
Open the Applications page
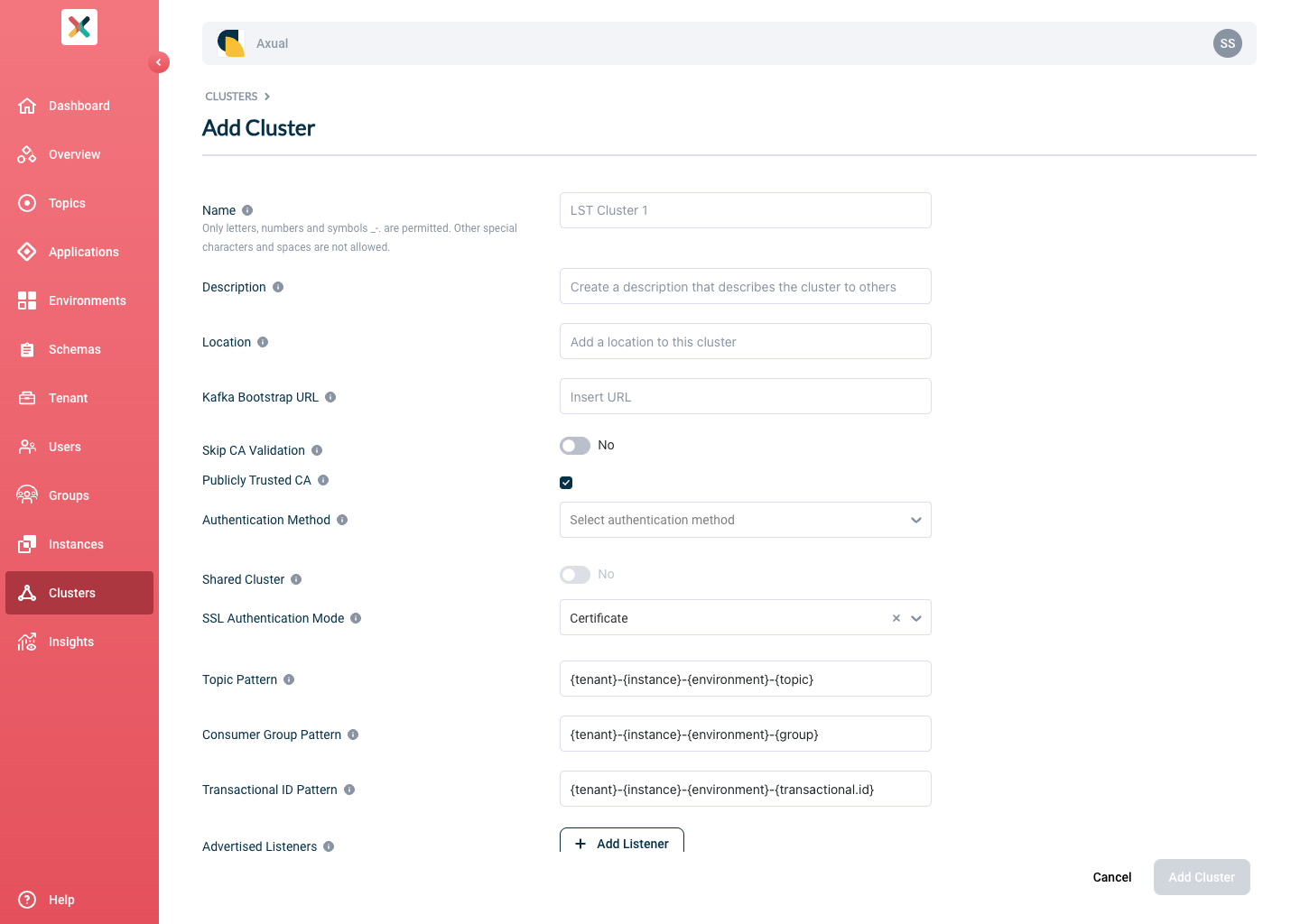coord(79,252)
